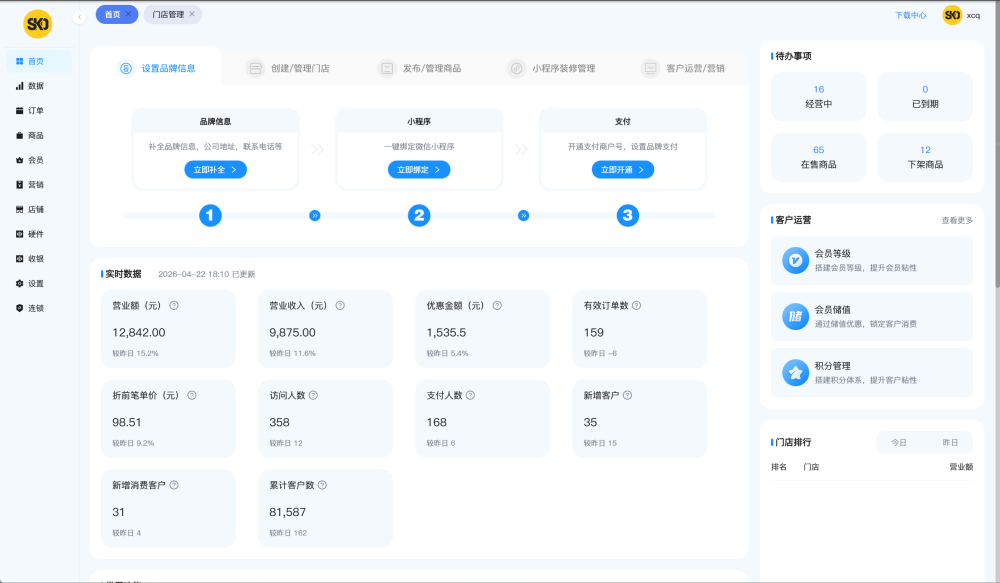Image resolution: width=1000 pixels, height=583 pixels.
Task: Click the 立即开通 button
Action: click(x=623, y=170)
